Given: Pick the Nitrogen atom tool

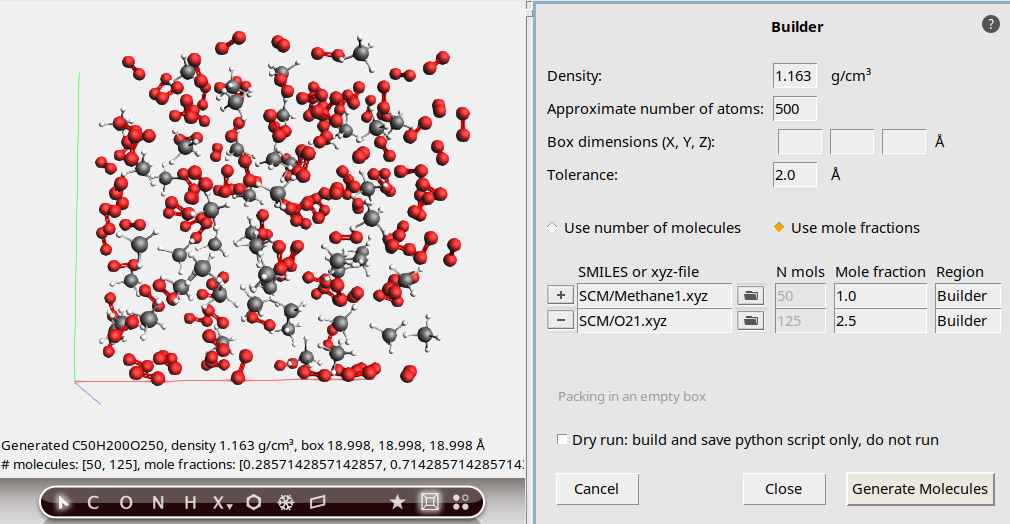Looking at the screenshot, I should 158,502.
